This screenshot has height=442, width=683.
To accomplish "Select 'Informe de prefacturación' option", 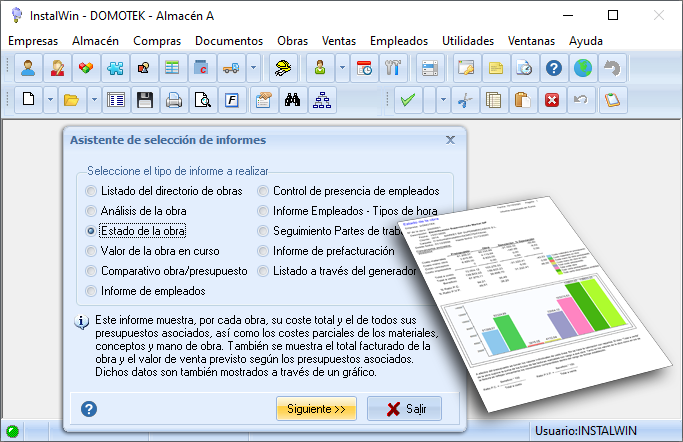I will tap(326, 251).
